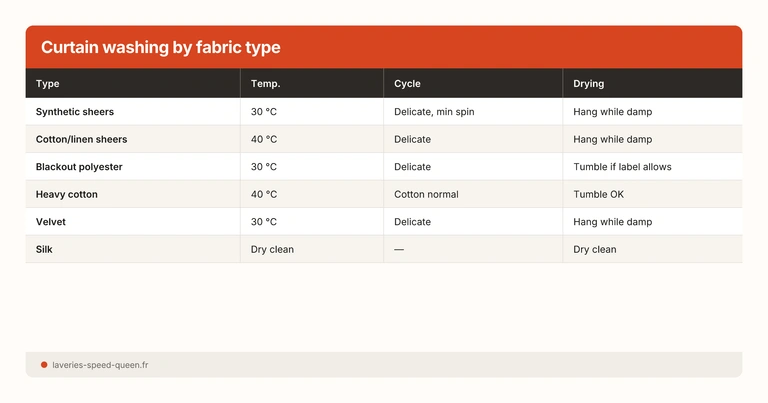
Task: Click 'Hang while damp' for Synthetic sheers
Action: [613, 112]
